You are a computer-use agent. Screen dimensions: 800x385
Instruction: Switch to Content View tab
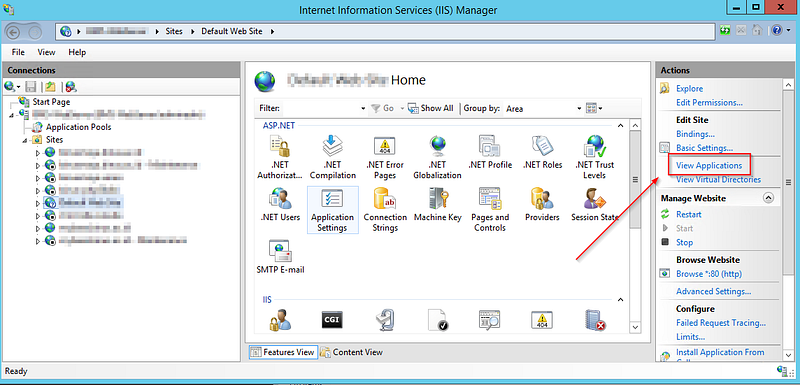[x=352, y=352]
